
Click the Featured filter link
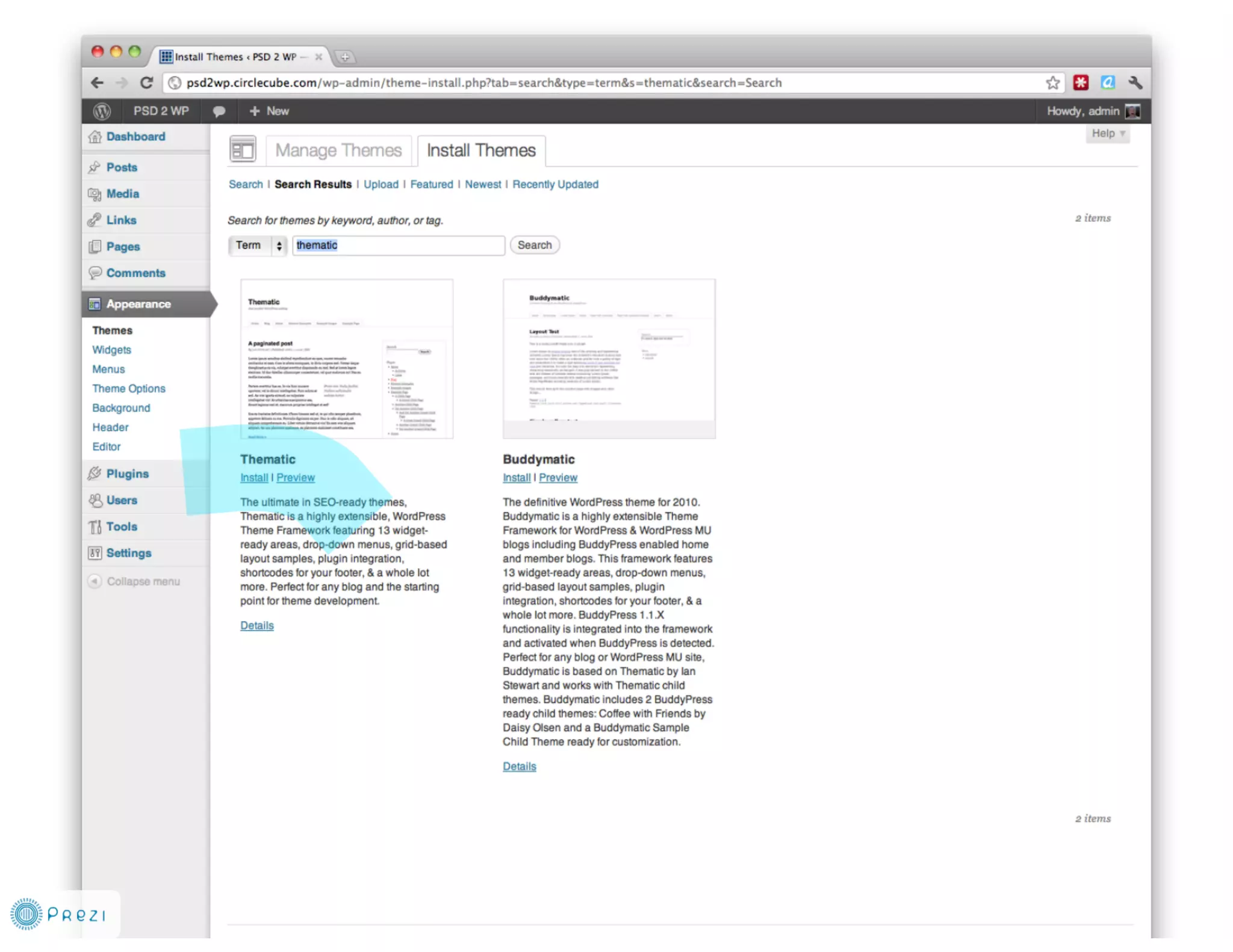(431, 184)
